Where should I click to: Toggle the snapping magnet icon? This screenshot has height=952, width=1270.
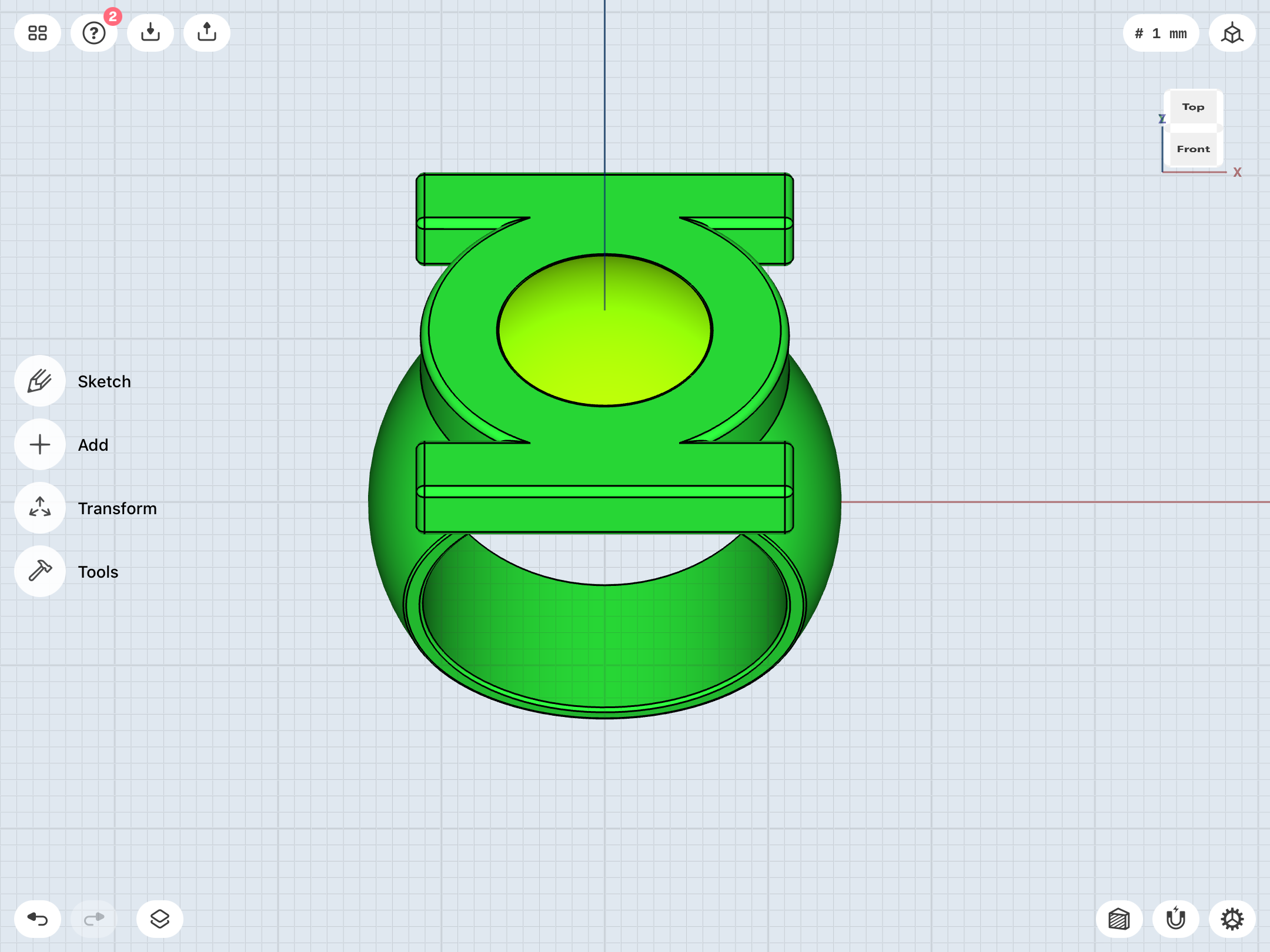[x=1176, y=919]
